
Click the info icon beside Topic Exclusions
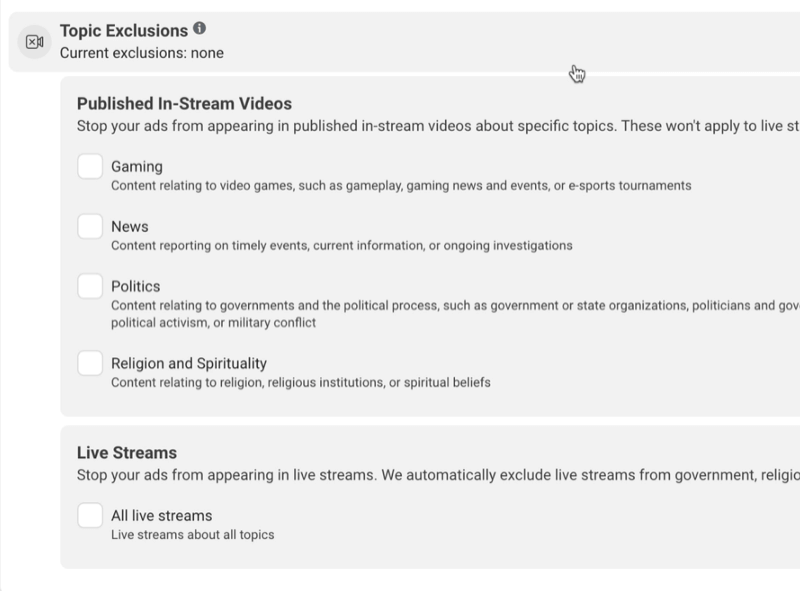(x=199, y=29)
